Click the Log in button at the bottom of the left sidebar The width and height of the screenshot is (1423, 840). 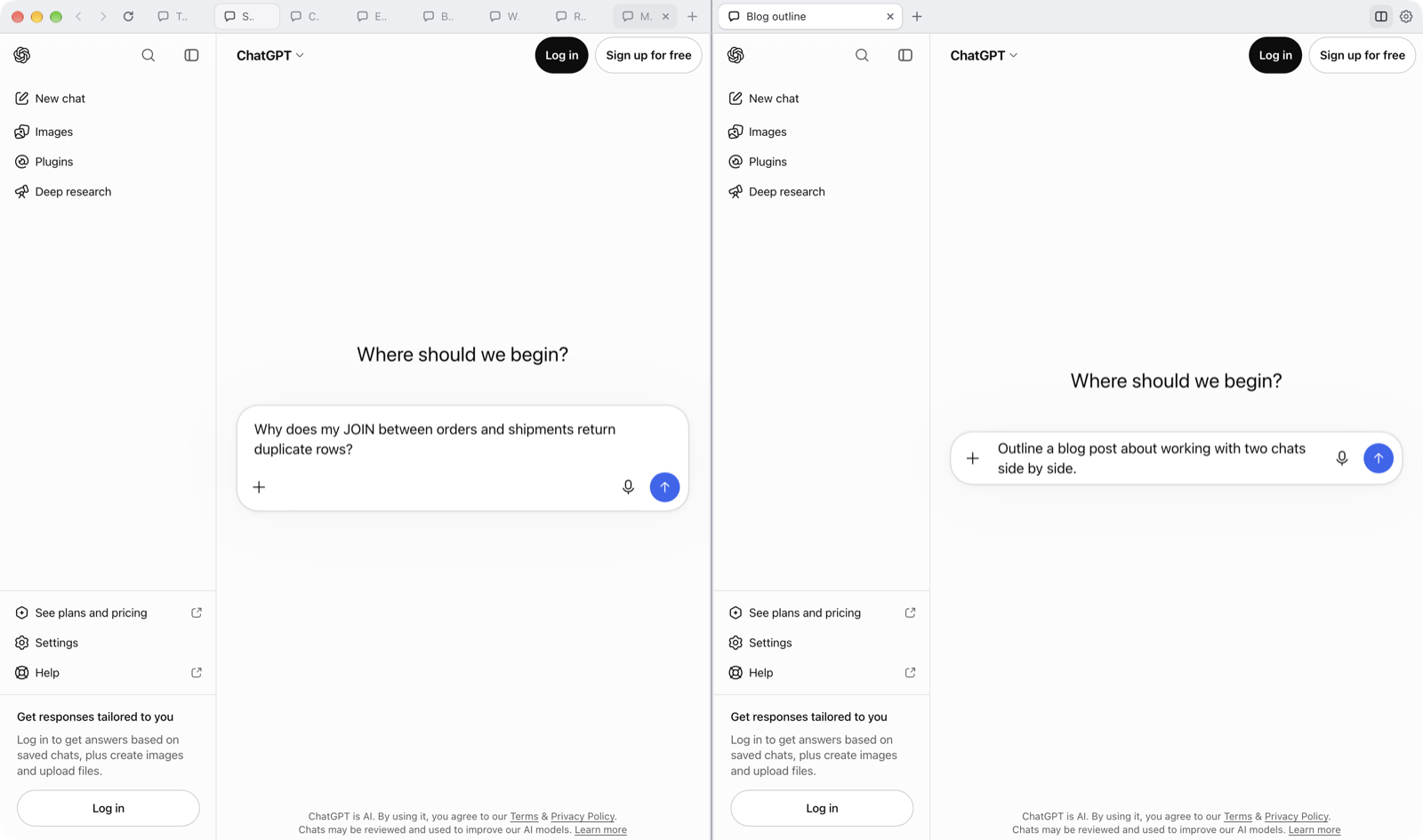[109, 808]
